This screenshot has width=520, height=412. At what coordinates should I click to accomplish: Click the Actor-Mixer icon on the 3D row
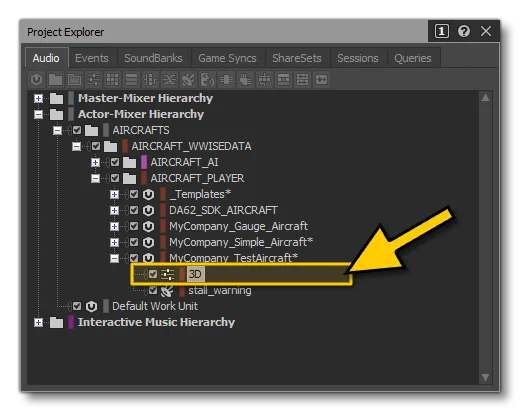pos(167,274)
